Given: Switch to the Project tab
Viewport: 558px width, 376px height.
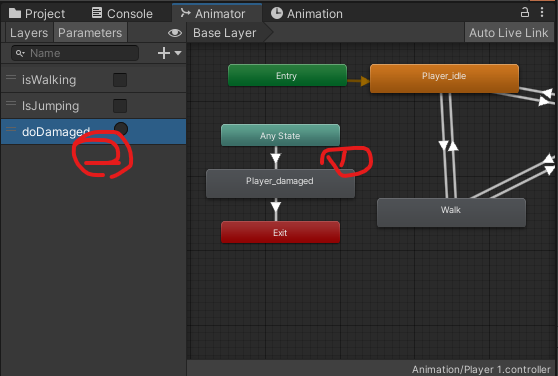Looking at the screenshot, I should click(x=37, y=14).
